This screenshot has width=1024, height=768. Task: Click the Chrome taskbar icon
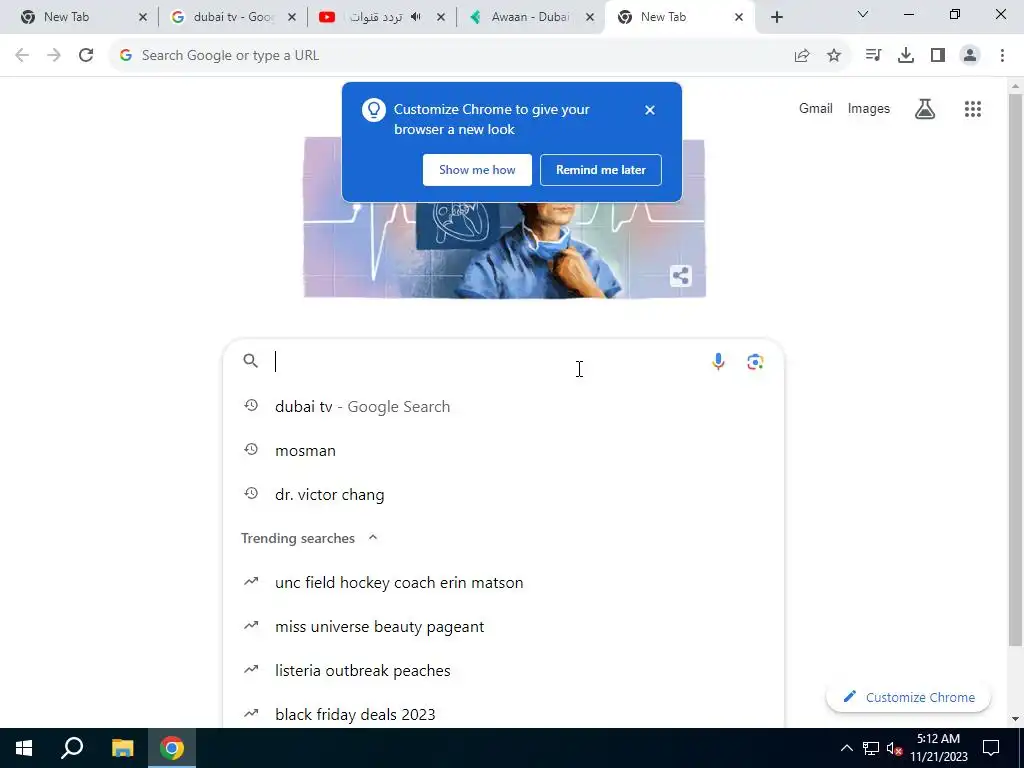[x=172, y=748]
